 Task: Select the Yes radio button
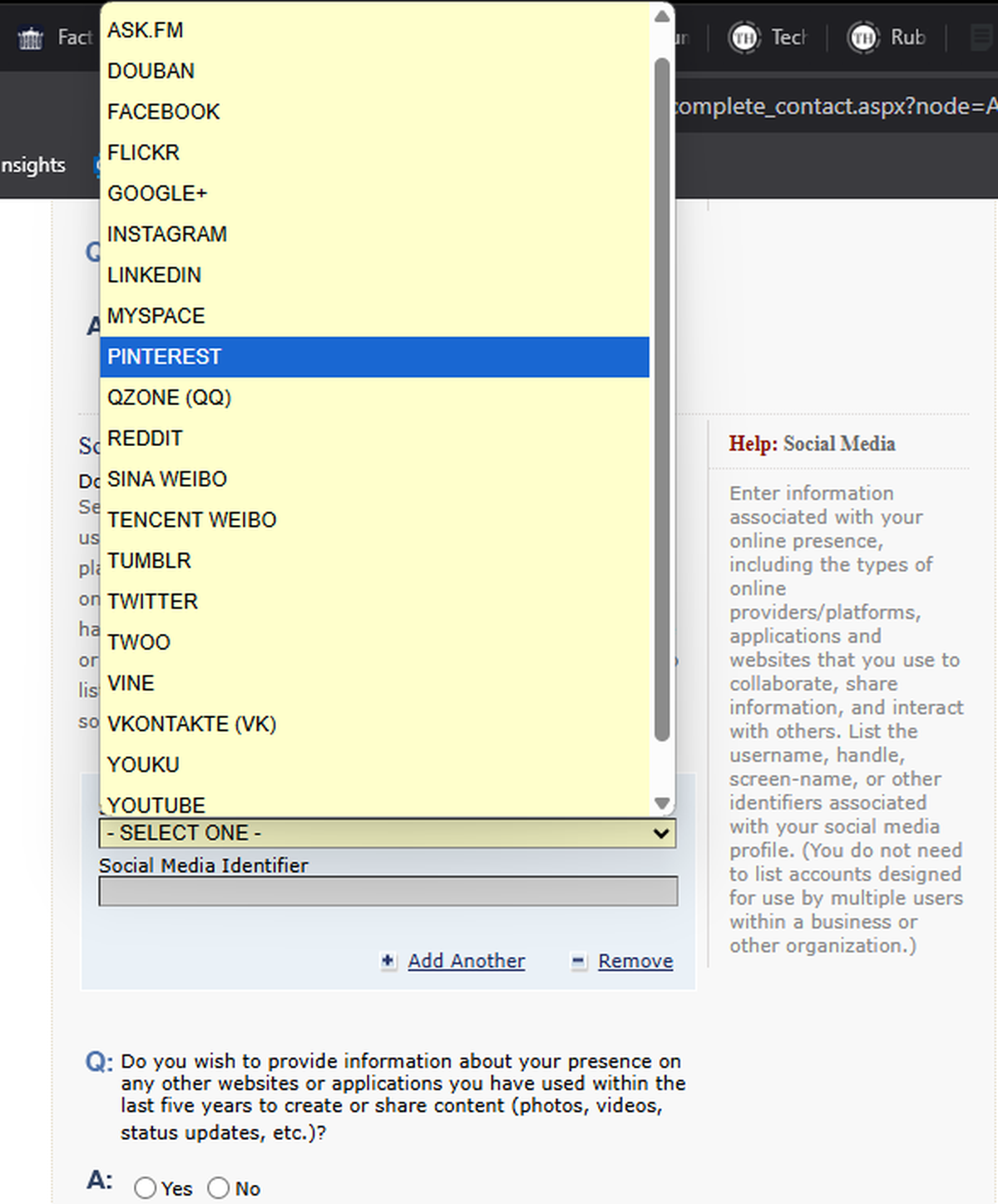coord(146,1187)
